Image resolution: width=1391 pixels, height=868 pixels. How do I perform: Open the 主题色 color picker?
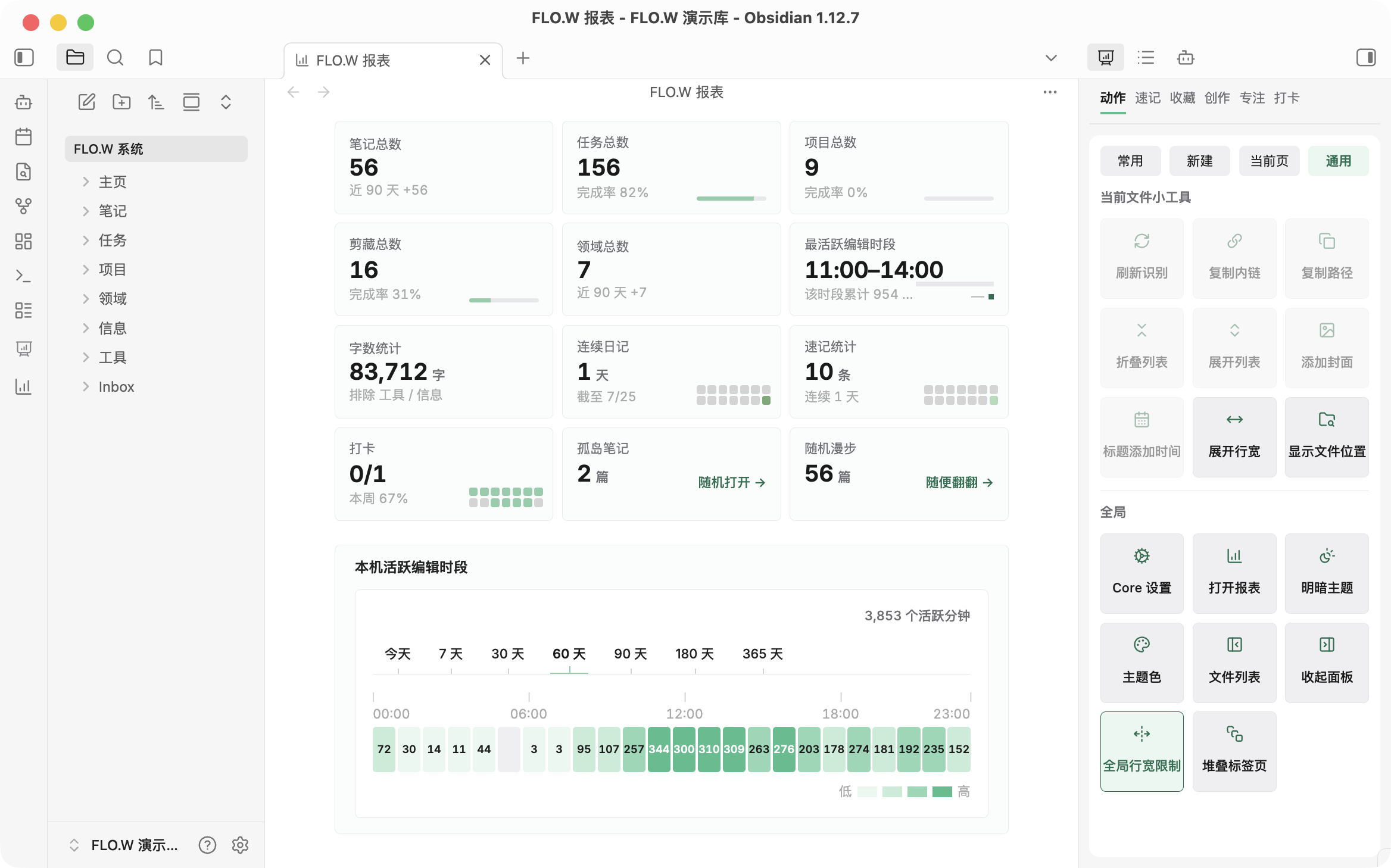point(1142,663)
